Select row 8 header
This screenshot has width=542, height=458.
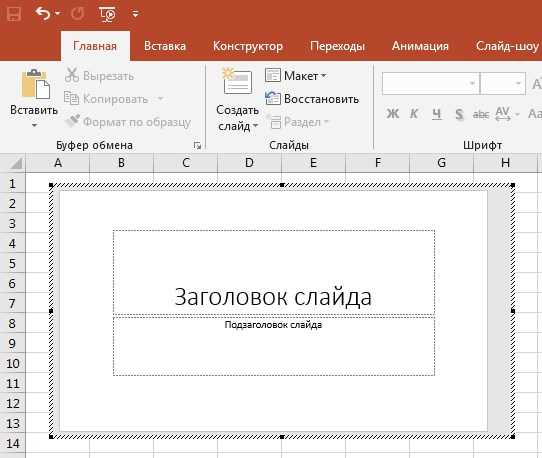(12, 324)
